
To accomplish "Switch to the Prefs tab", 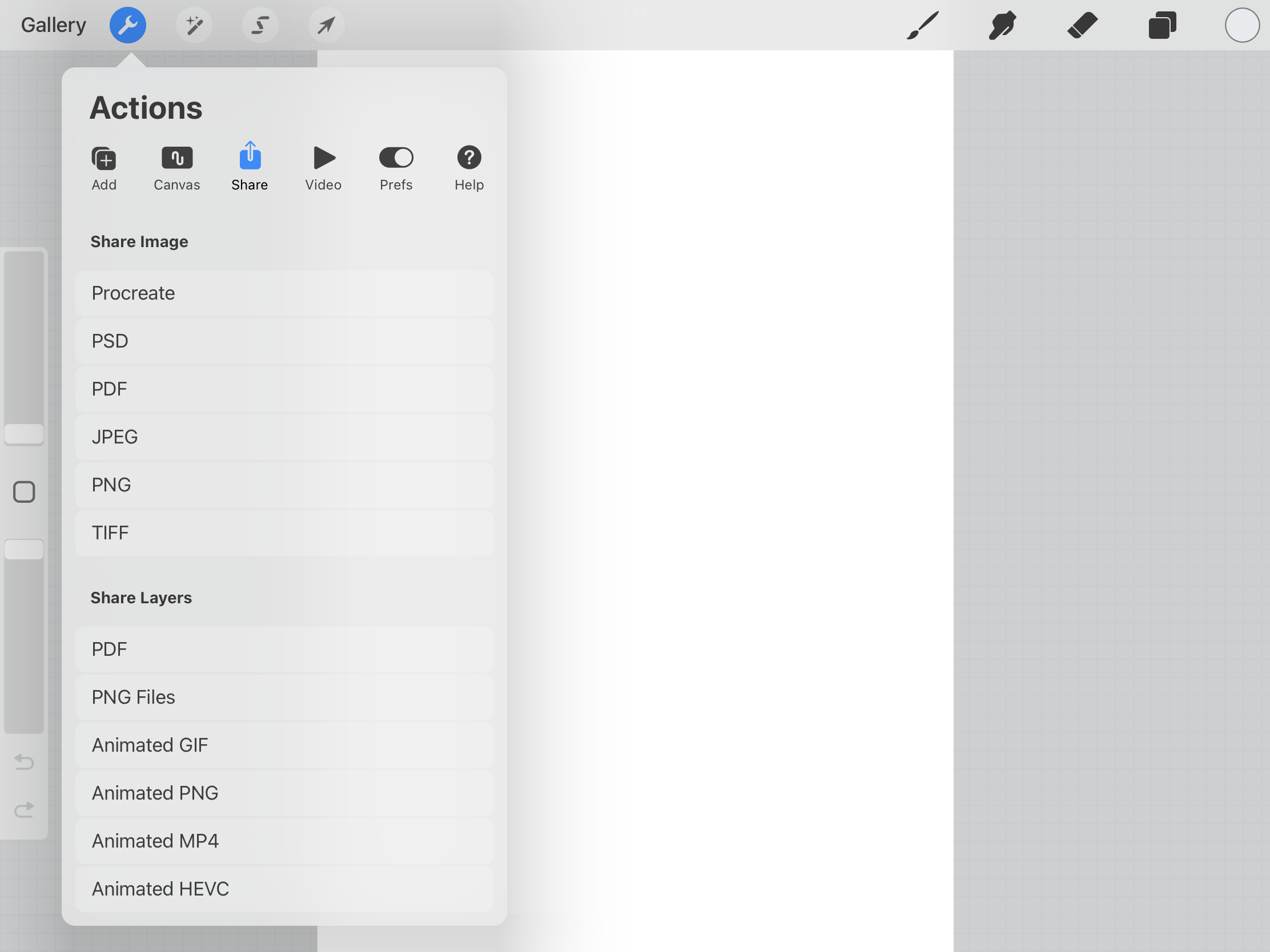I will [x=396, y=168].
